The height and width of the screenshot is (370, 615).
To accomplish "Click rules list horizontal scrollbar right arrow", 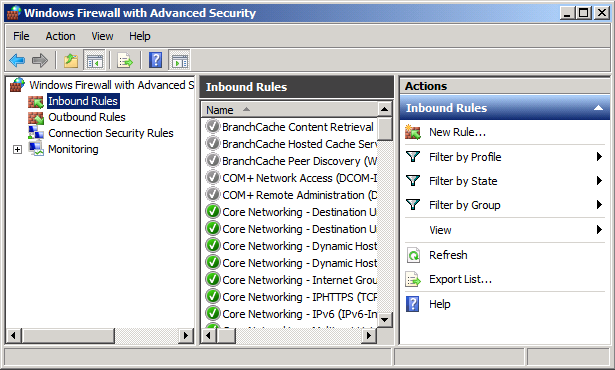I will (x=369, y=335).
